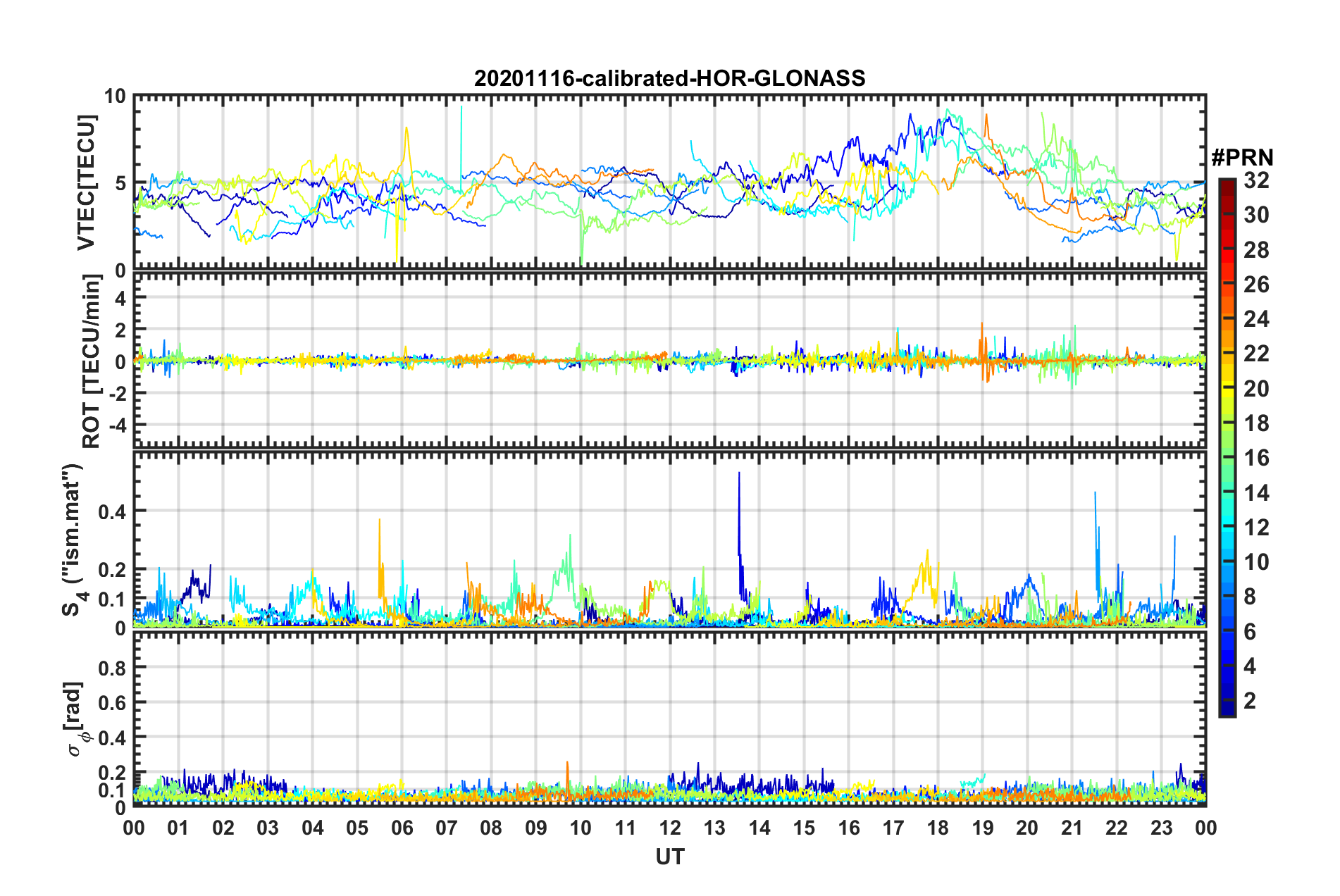Click colorbar tick label 20
1340x896 pixels.
click(1256, 388)
